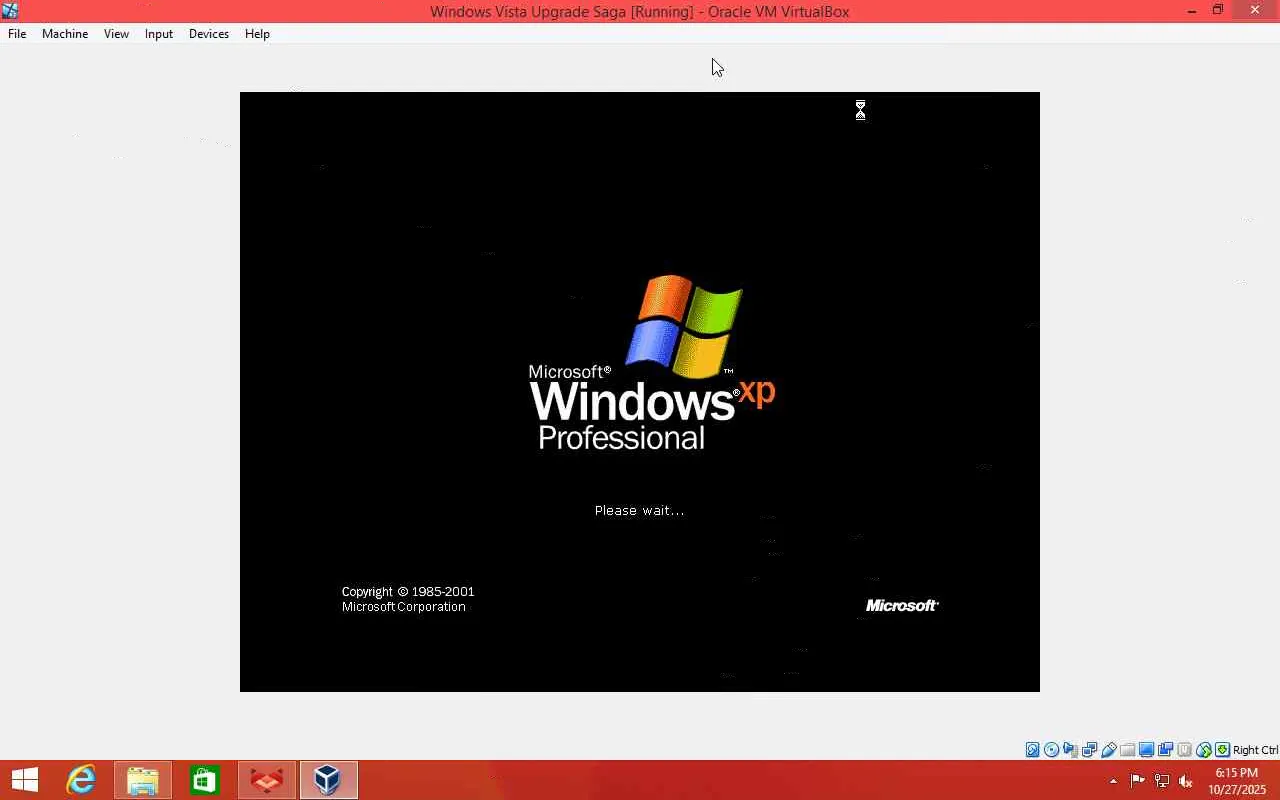Open the network icon in the system tray
This screenshot has height=800, width=1280.
point(1162,781)
